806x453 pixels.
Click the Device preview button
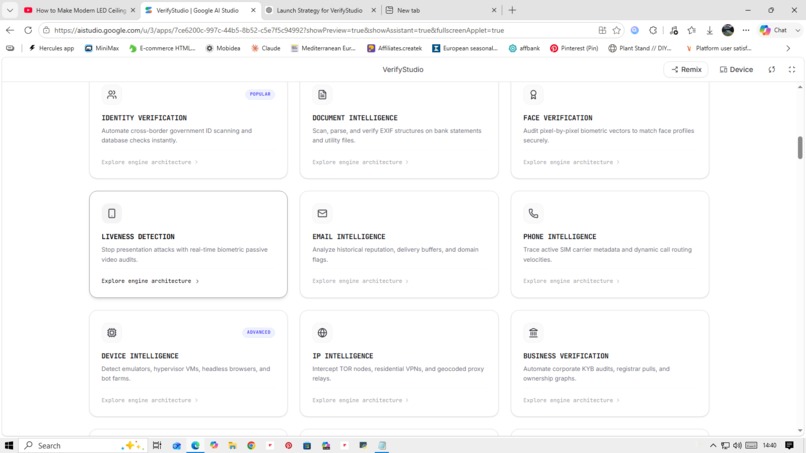(736, 69)
